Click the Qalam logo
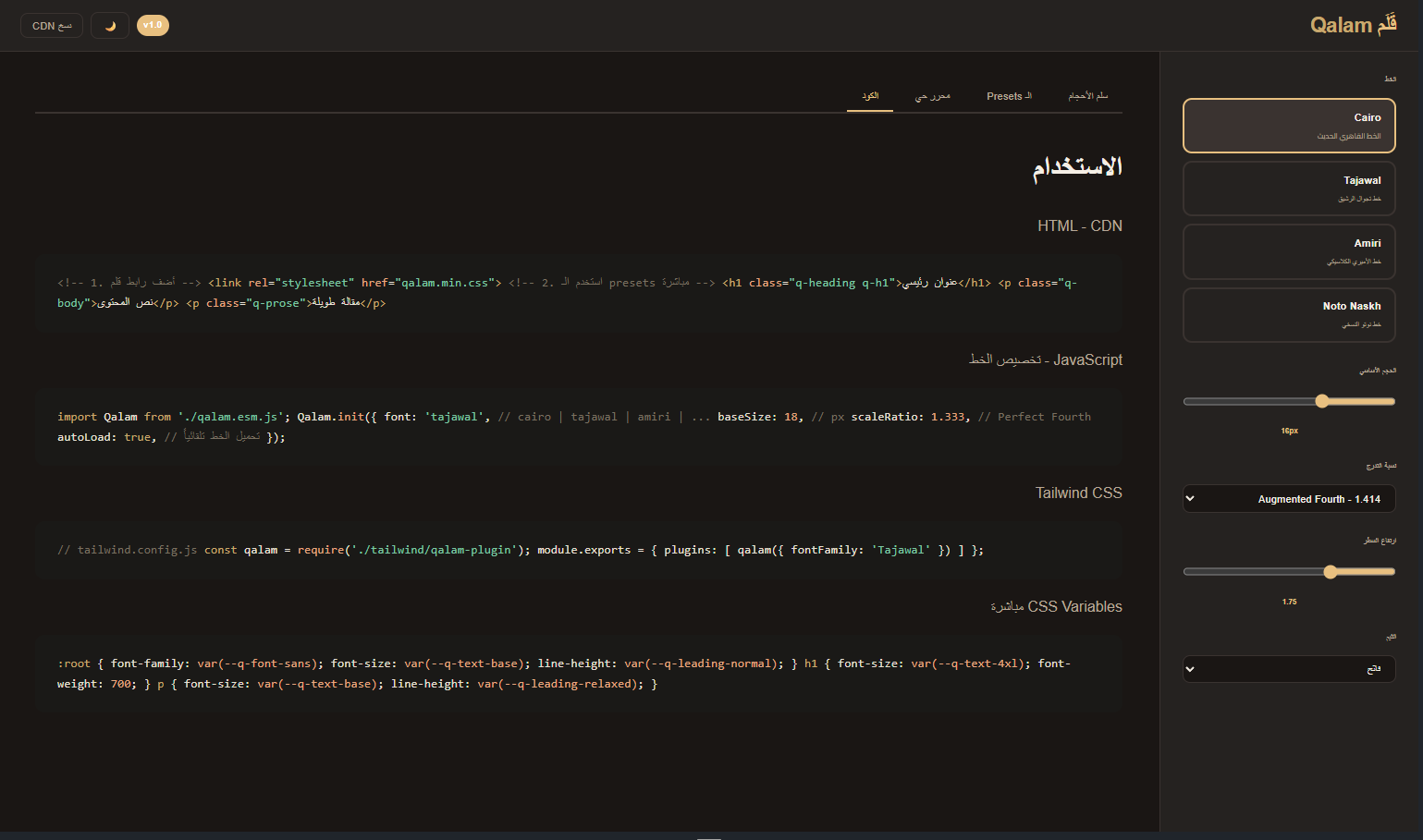1423x840 pixels. click(1354, 25)
